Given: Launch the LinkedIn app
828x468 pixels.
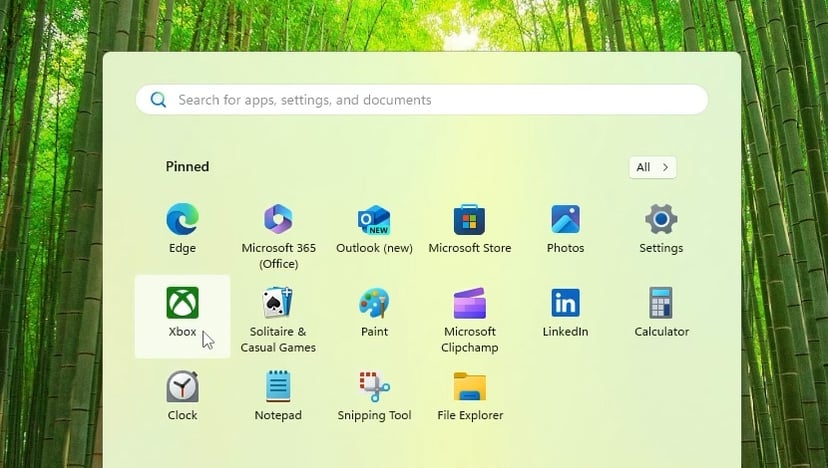Looking at the screenshot, I should click(x=565, y=304).
